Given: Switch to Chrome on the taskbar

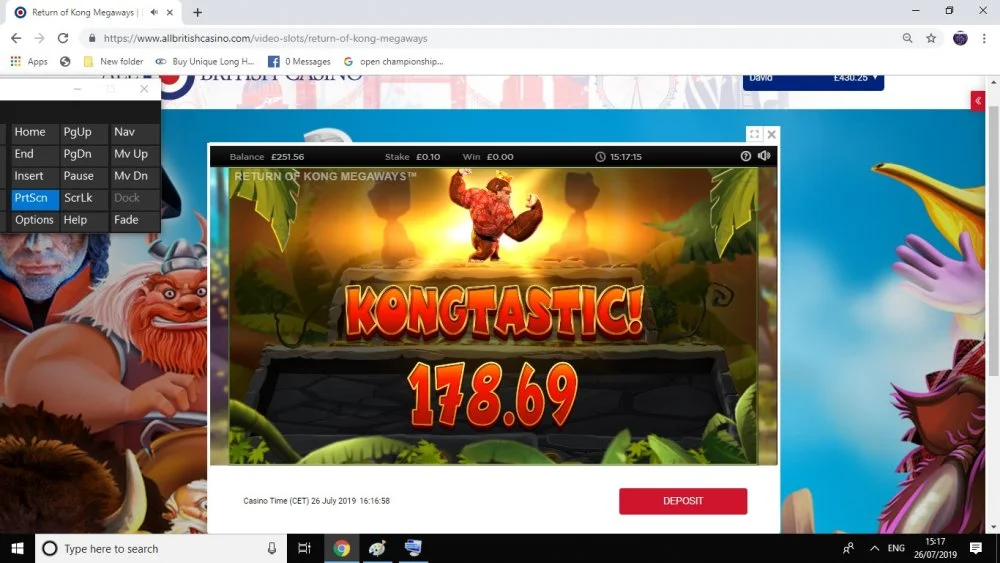Looking at the screenshot, I should (x=341, y=548).
